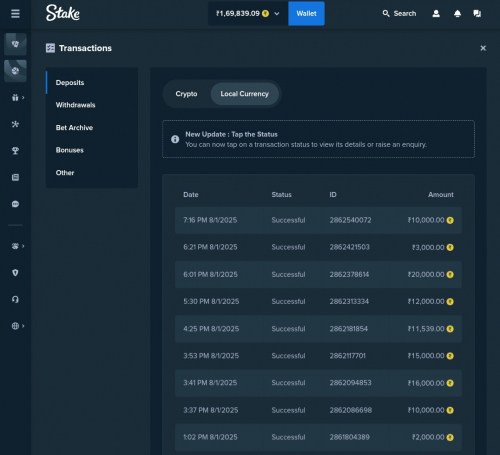Click transaction ID 2862378614
The image size is (500, 455).
[349, 274]
